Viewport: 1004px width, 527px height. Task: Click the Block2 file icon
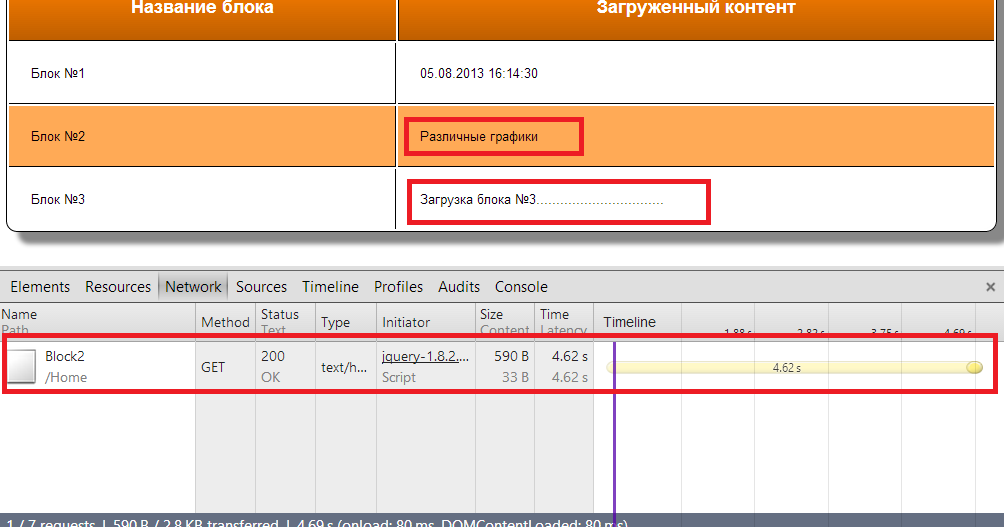point(21,366)
